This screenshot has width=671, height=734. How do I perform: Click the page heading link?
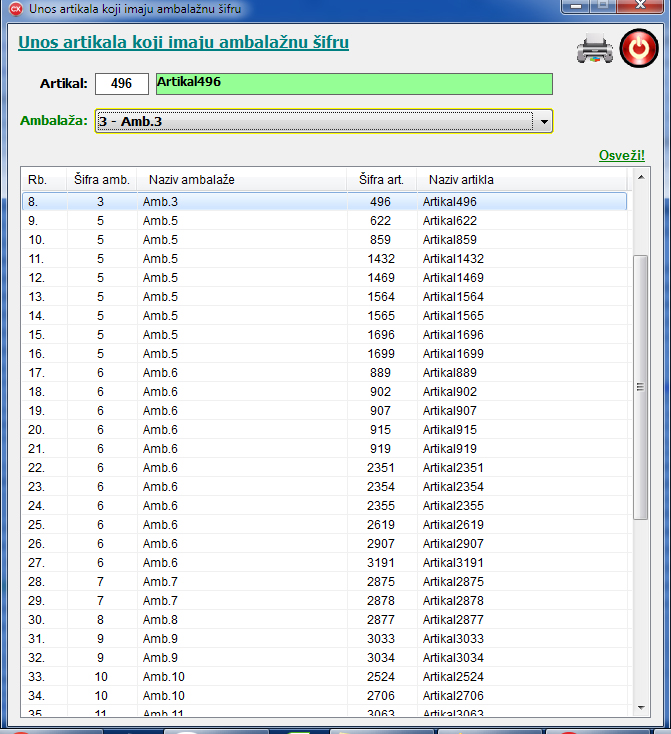tap(184, 43)
